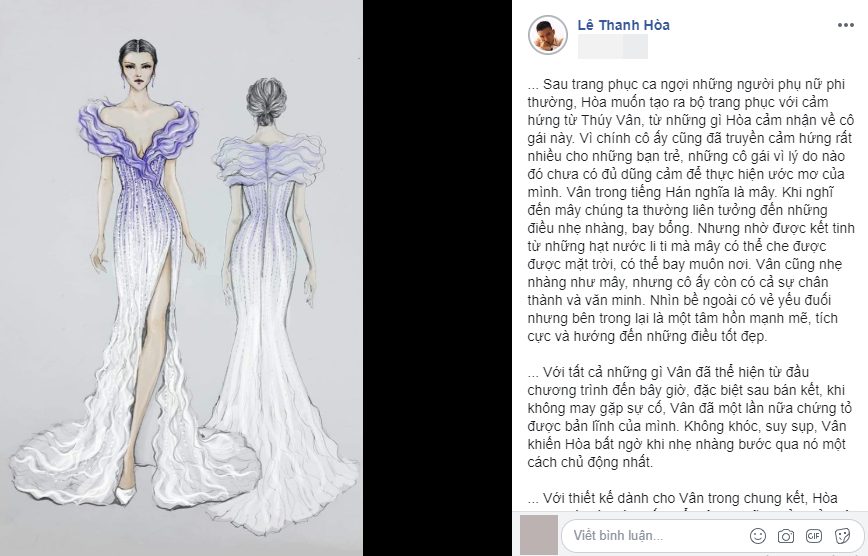This screenshot has height=556, width=868.
Task: Click your avatar beside the comment box
Action: (x=538, y=535)
